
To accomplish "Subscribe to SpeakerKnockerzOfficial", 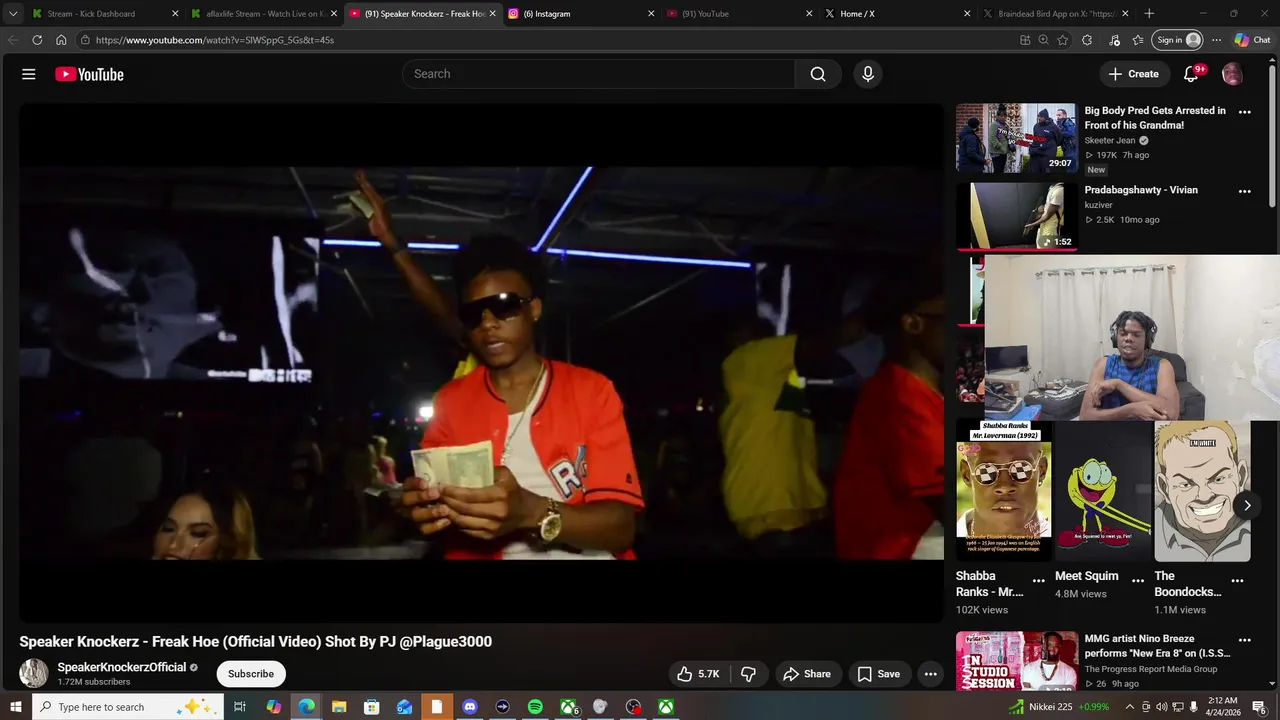I will 251,674.
